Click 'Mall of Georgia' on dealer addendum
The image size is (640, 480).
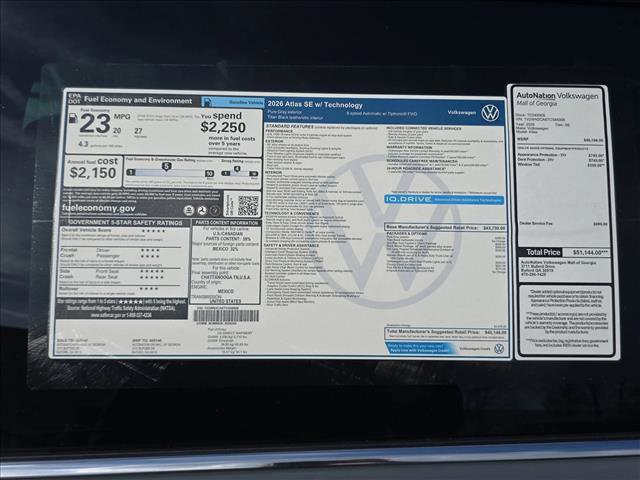pos(536,104)
